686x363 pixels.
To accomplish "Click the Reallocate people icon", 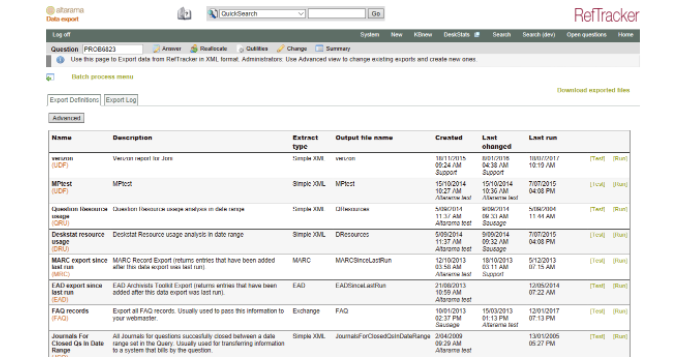I will (194, 49).
